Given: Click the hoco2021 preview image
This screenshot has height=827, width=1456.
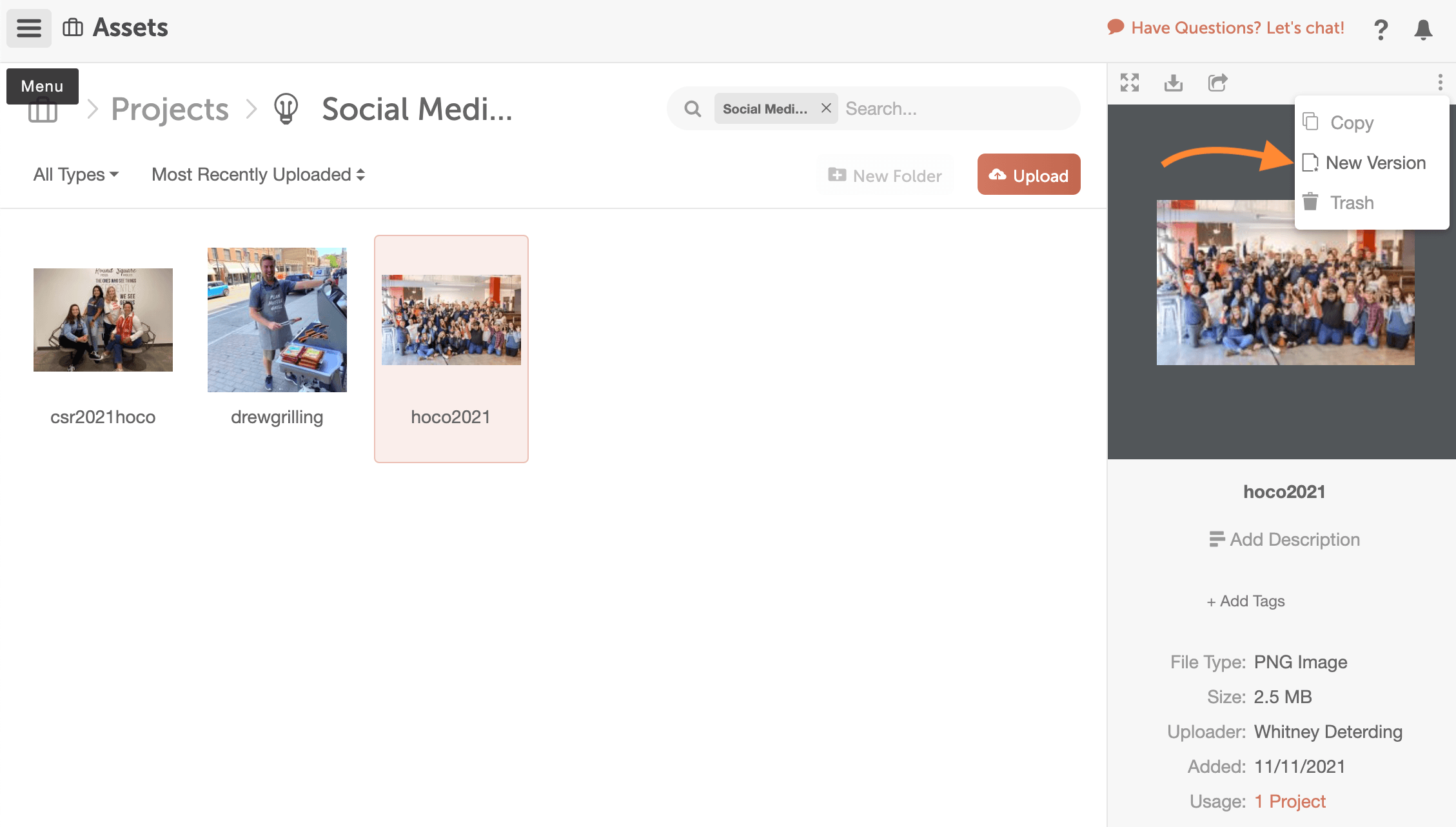Looking at the screenshot, I should pos(1285,283).
